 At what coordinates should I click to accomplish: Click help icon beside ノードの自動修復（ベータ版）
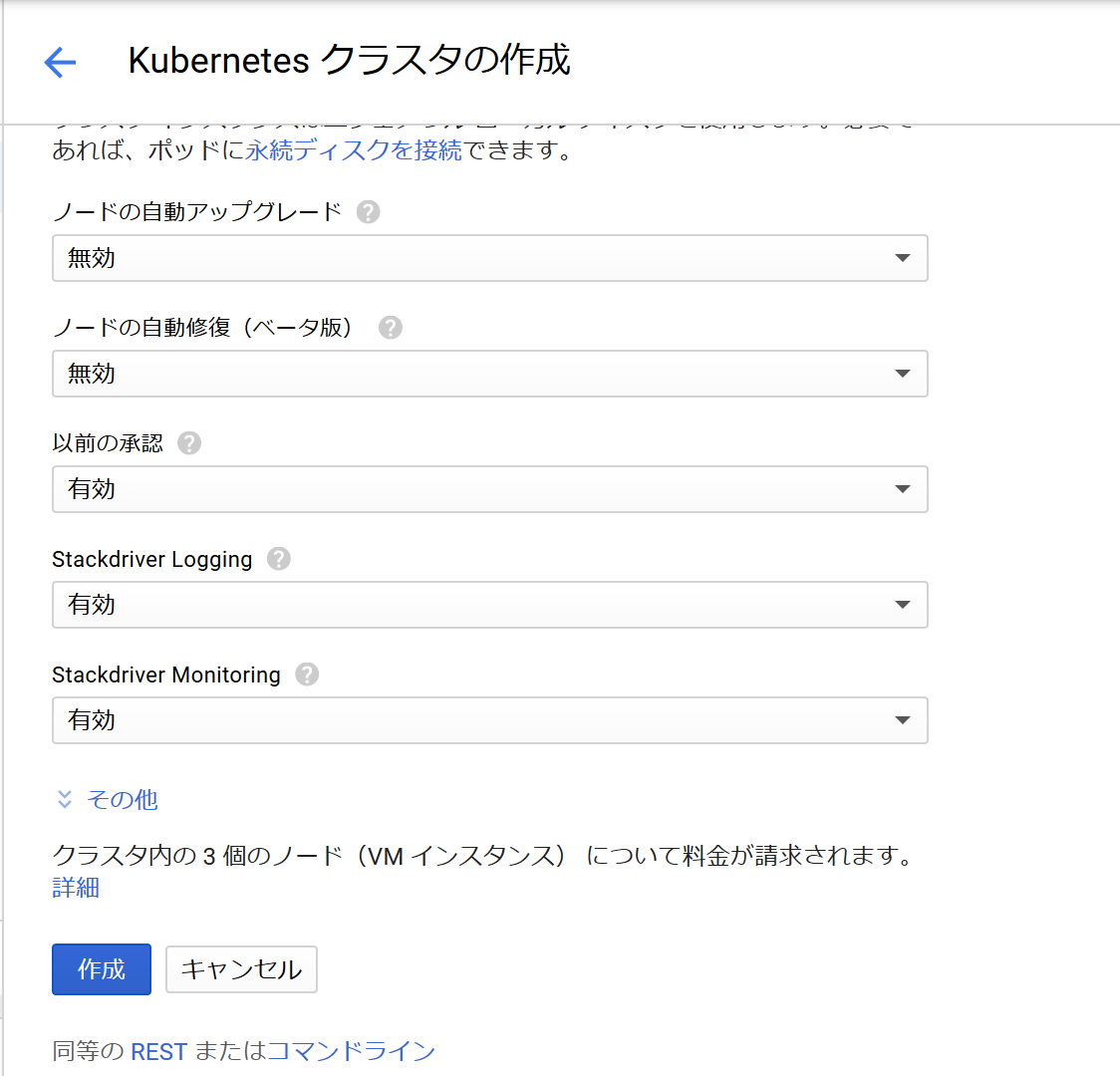coord(390,327)
